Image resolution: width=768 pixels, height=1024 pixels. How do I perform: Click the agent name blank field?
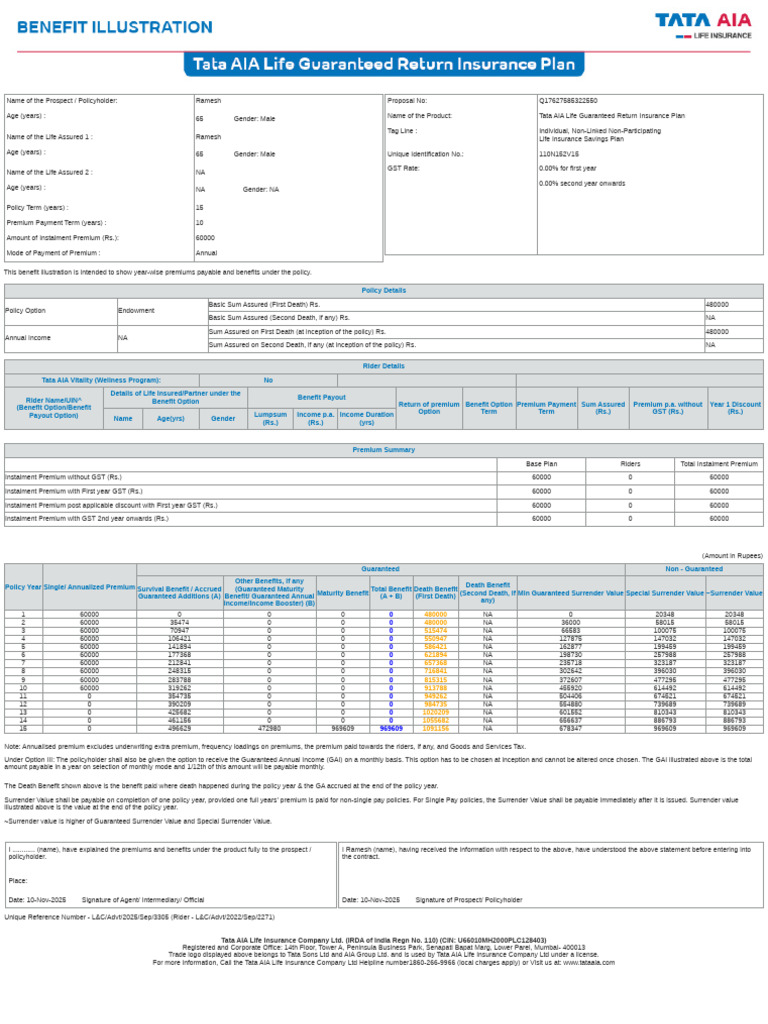point(24,850)
